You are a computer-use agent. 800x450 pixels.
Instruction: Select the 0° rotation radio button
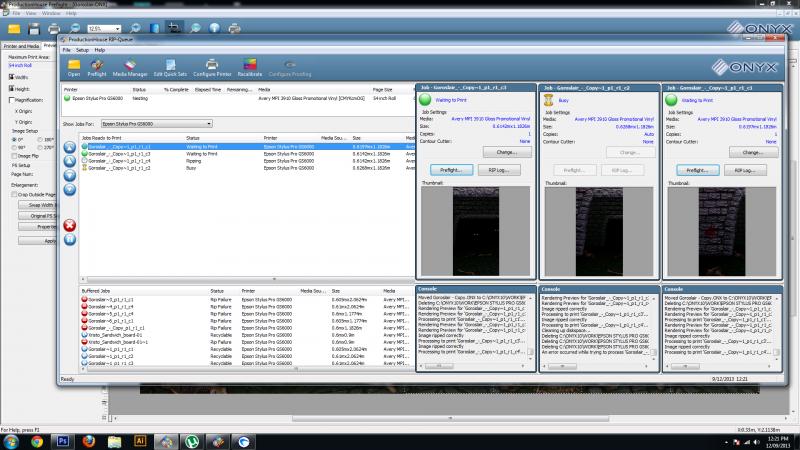point(14,139)
